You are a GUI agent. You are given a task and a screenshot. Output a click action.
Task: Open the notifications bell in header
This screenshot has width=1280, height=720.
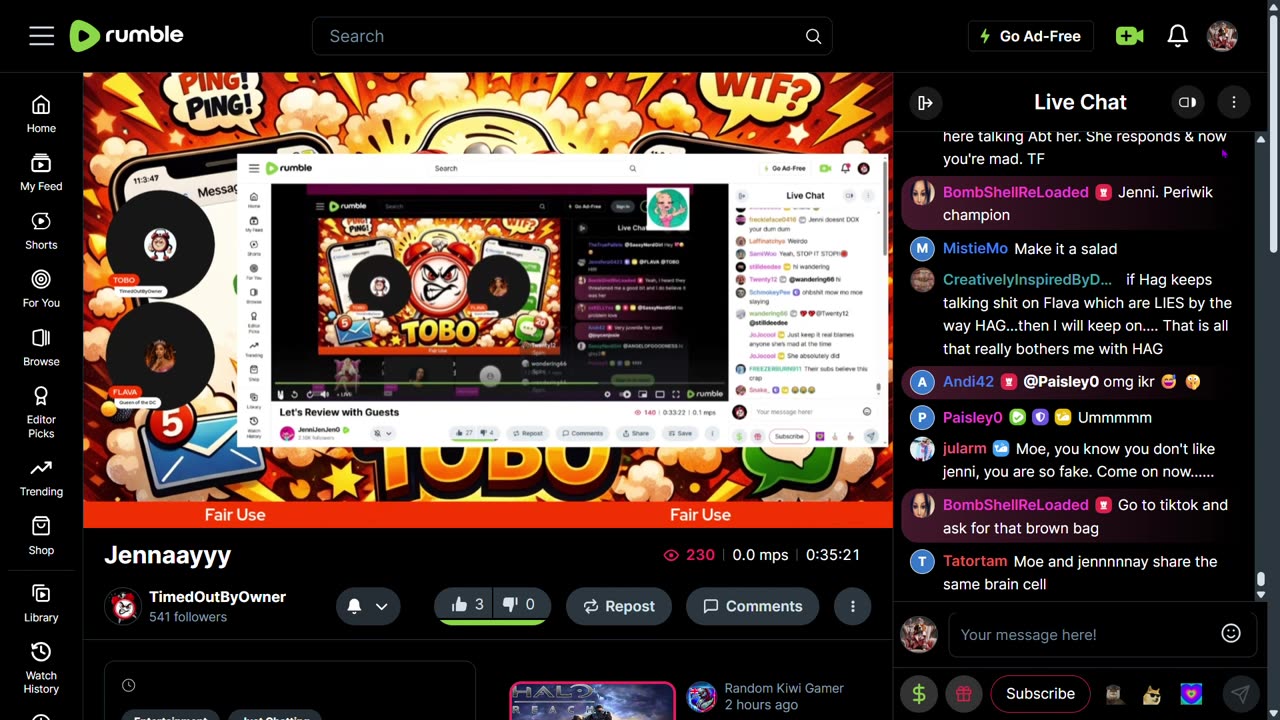(1178, 36)
